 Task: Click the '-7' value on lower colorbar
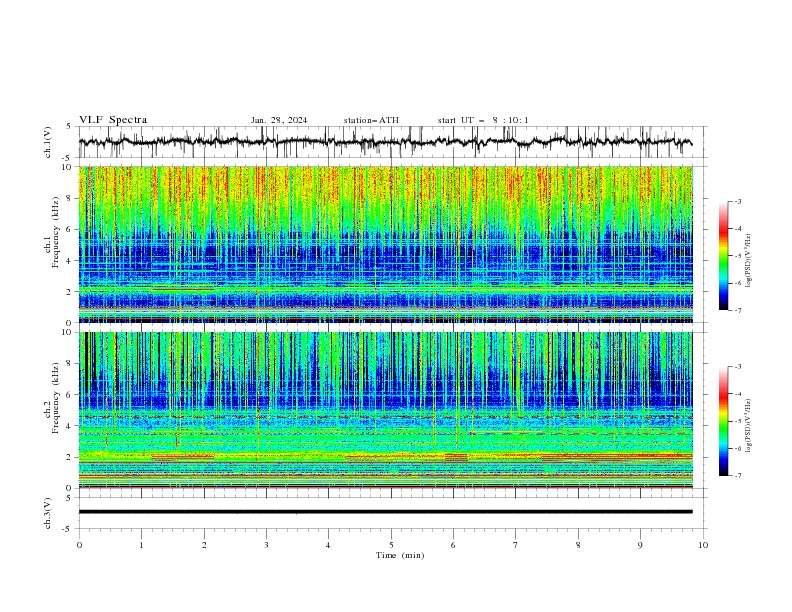pyautogui.click(x=737, y=475)
